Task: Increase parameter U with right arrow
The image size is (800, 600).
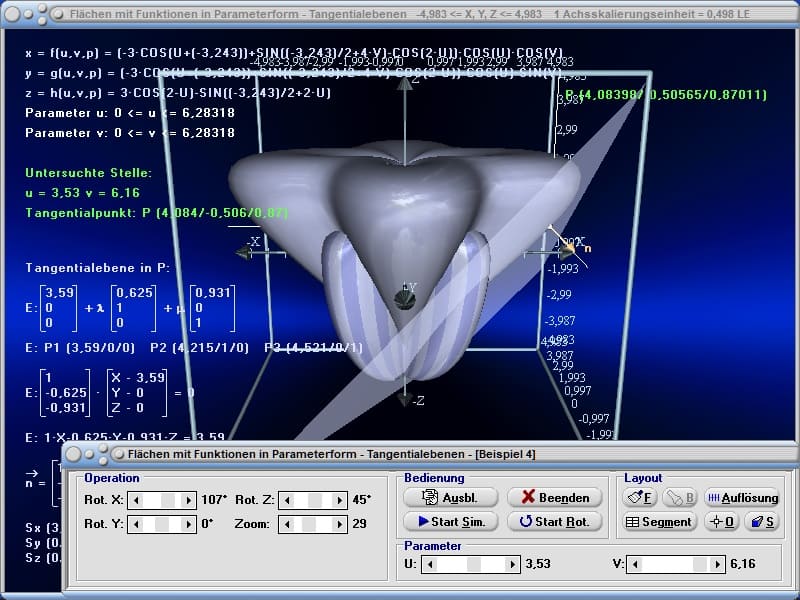Action: pyautogui.click(x=512, y=564)
